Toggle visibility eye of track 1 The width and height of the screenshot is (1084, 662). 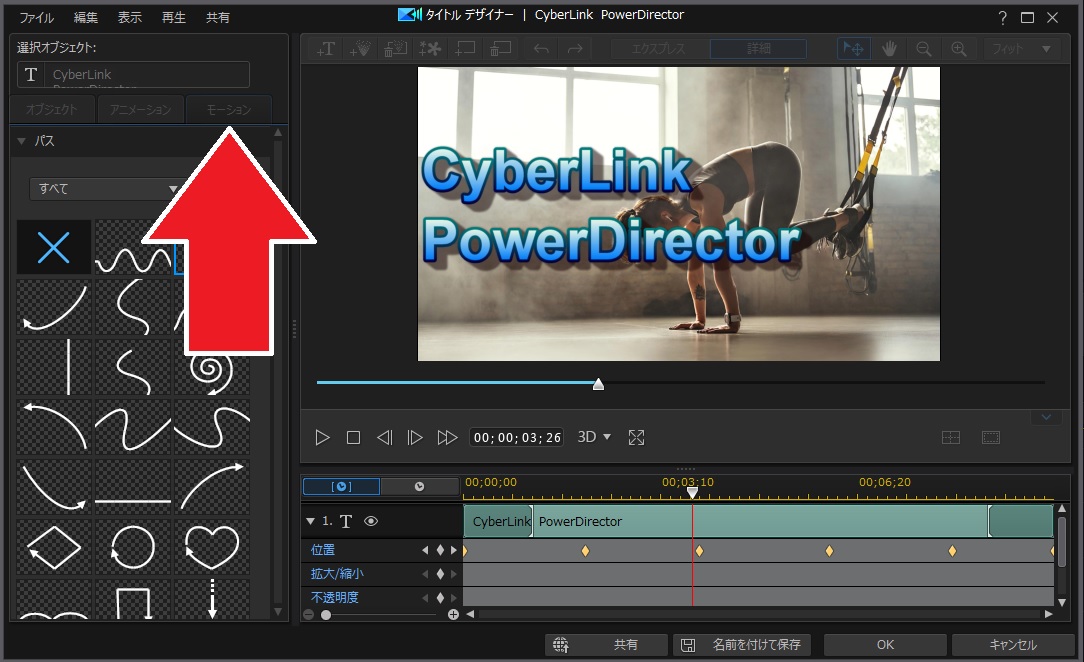pos(371,521)
